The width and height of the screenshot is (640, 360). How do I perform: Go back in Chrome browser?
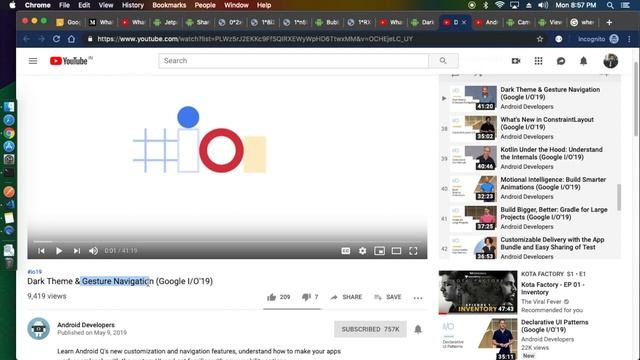coord(27,39)
